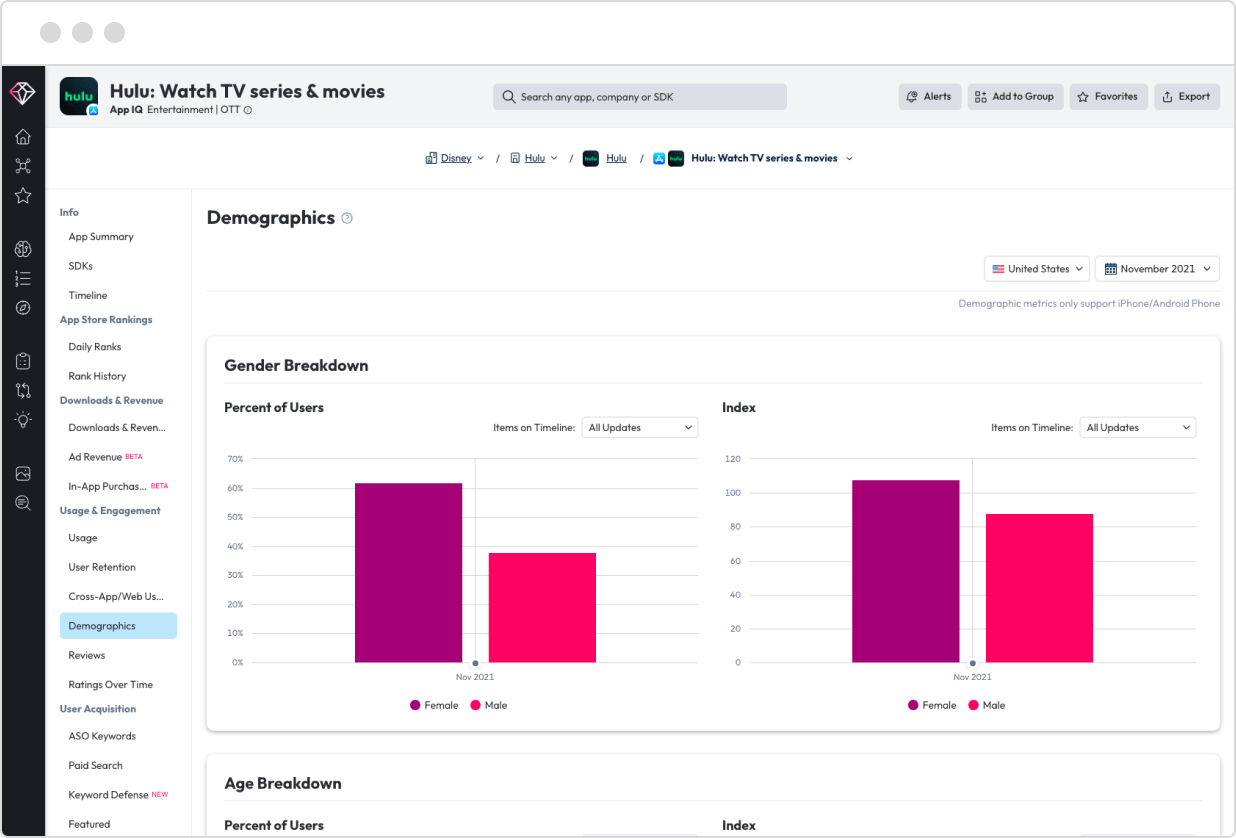The image size is (1236, 838).
Task: Click the Nov 2021 timeline marker in the Index chart
Action: (x=972, y=663)
